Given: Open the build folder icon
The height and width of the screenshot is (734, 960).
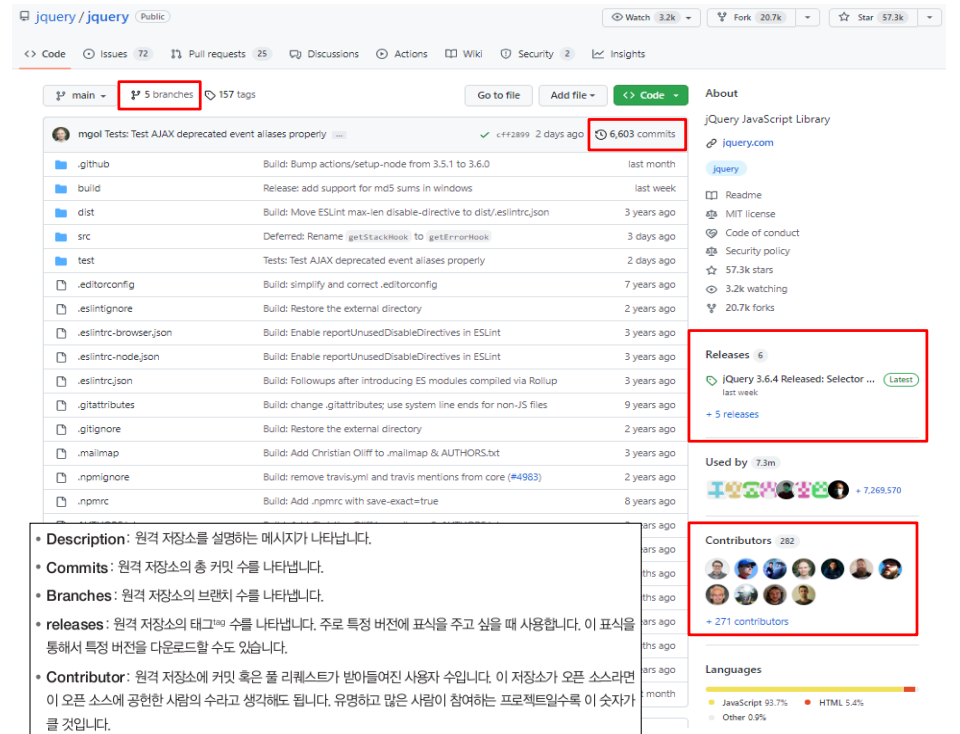Looking at the screenshot, I should point(61,189).
